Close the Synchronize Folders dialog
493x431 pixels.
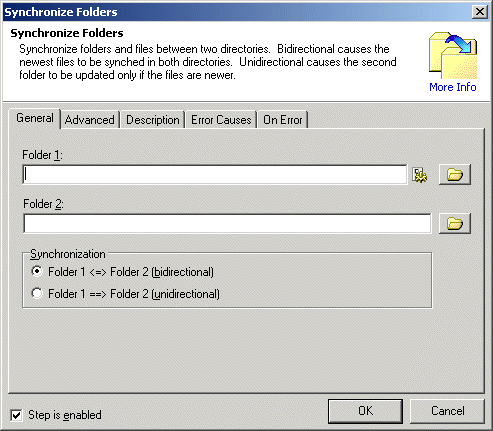tap(480, 12)
